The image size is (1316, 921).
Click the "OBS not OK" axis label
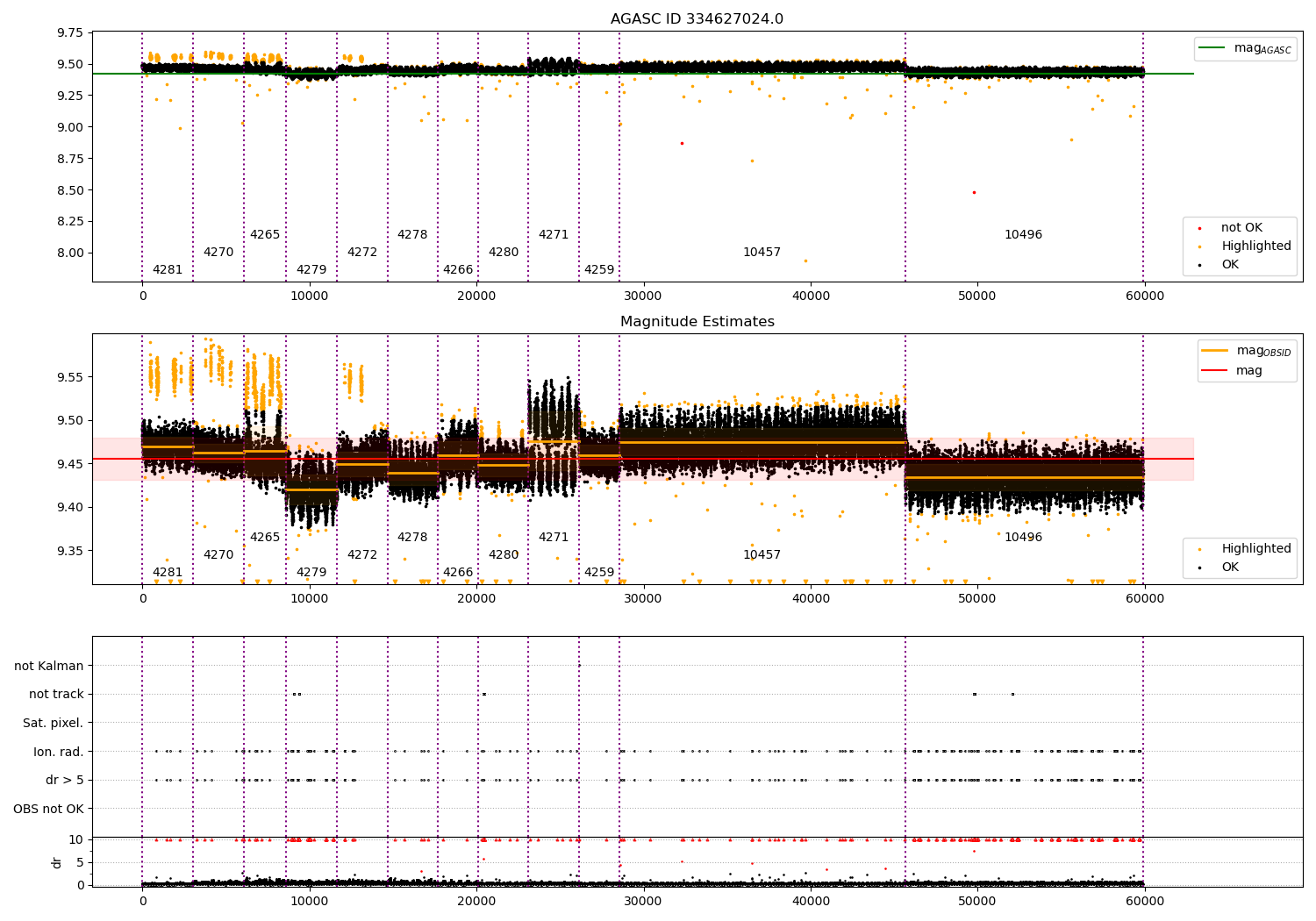point(49,810)
